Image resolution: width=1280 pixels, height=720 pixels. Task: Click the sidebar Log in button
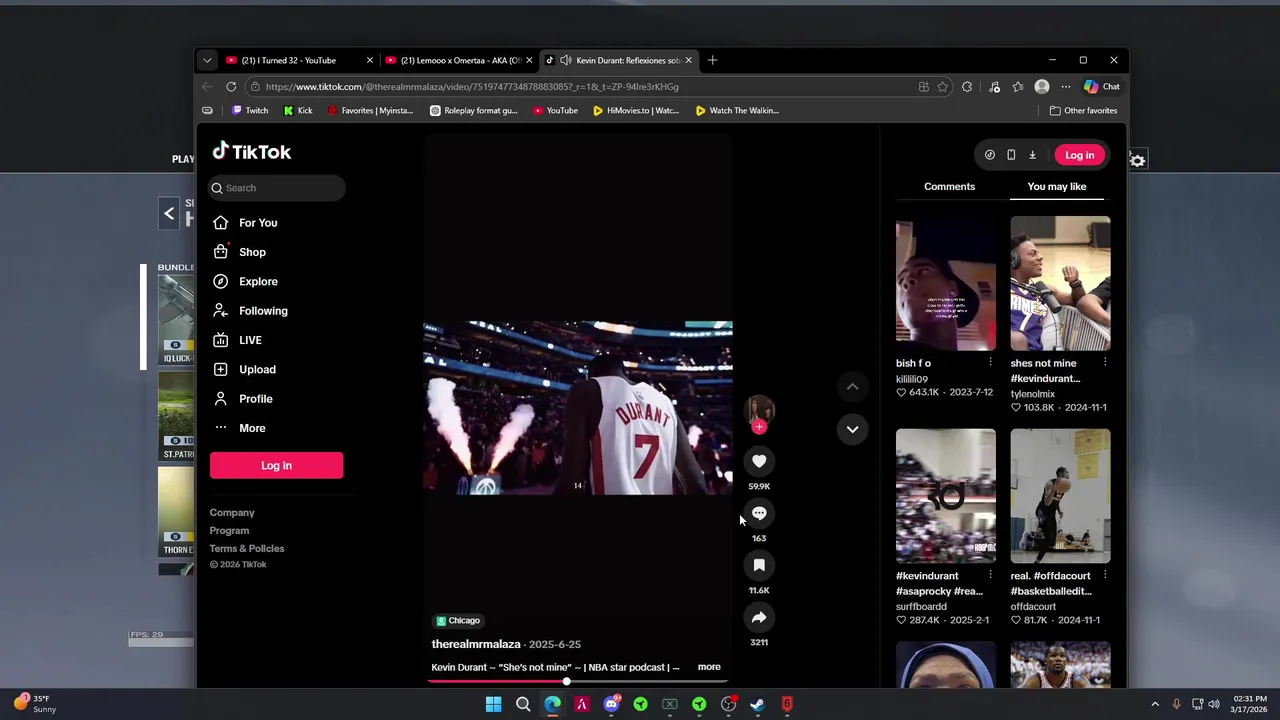point(276,465)
